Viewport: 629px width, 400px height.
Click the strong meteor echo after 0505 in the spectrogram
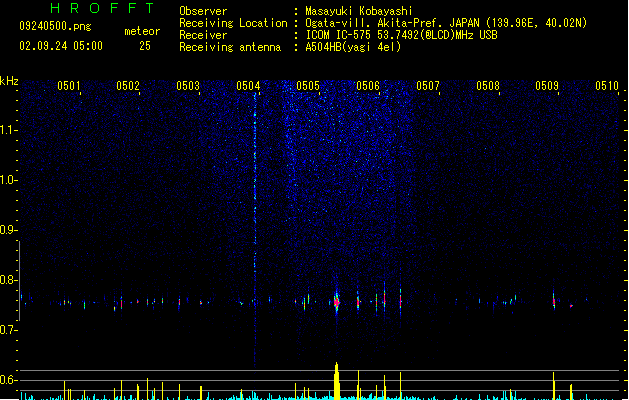coord(337,301)
